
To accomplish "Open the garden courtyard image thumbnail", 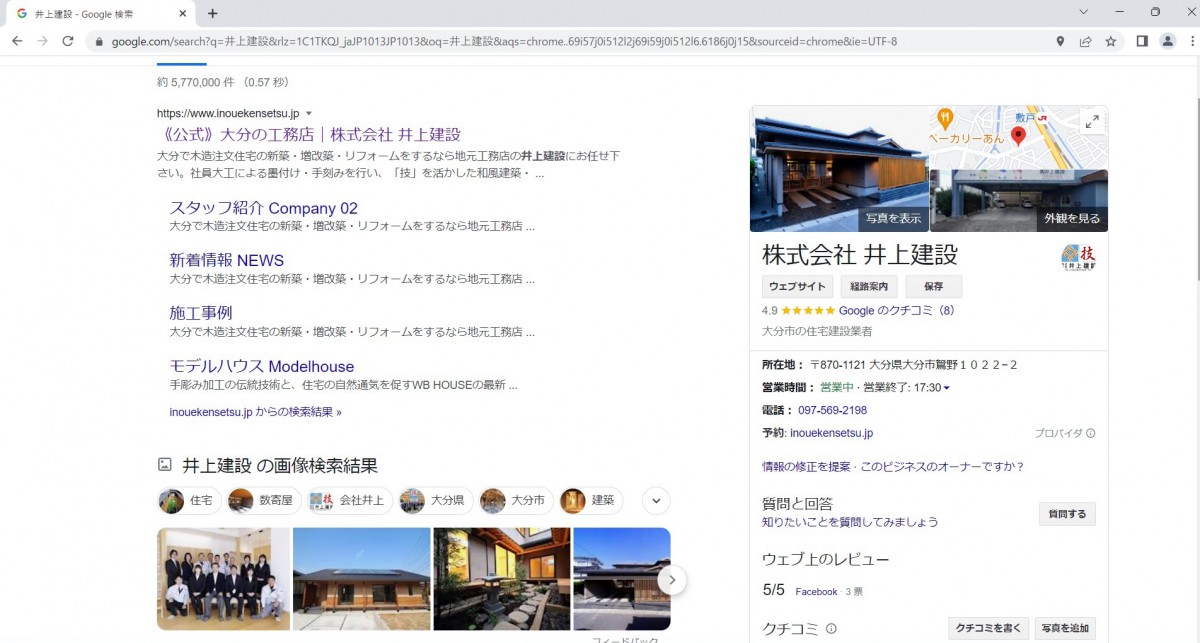I will pyautogui.click(x=502, y=579).
